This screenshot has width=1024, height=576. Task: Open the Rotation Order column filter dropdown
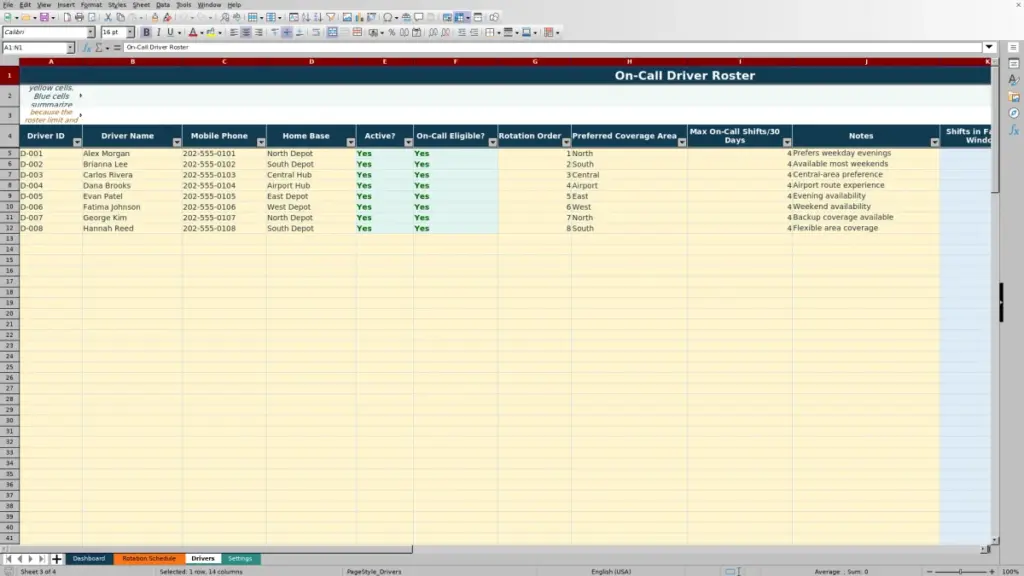(566, 142)
